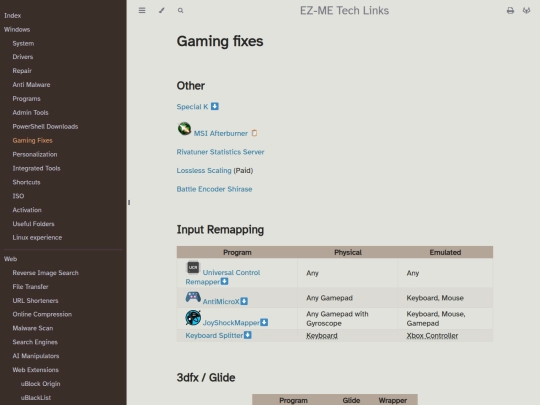The height and width of the screenshot is (405, 540).
Task: Open Malware Scan in the sidebar
Action: [33, 328]
